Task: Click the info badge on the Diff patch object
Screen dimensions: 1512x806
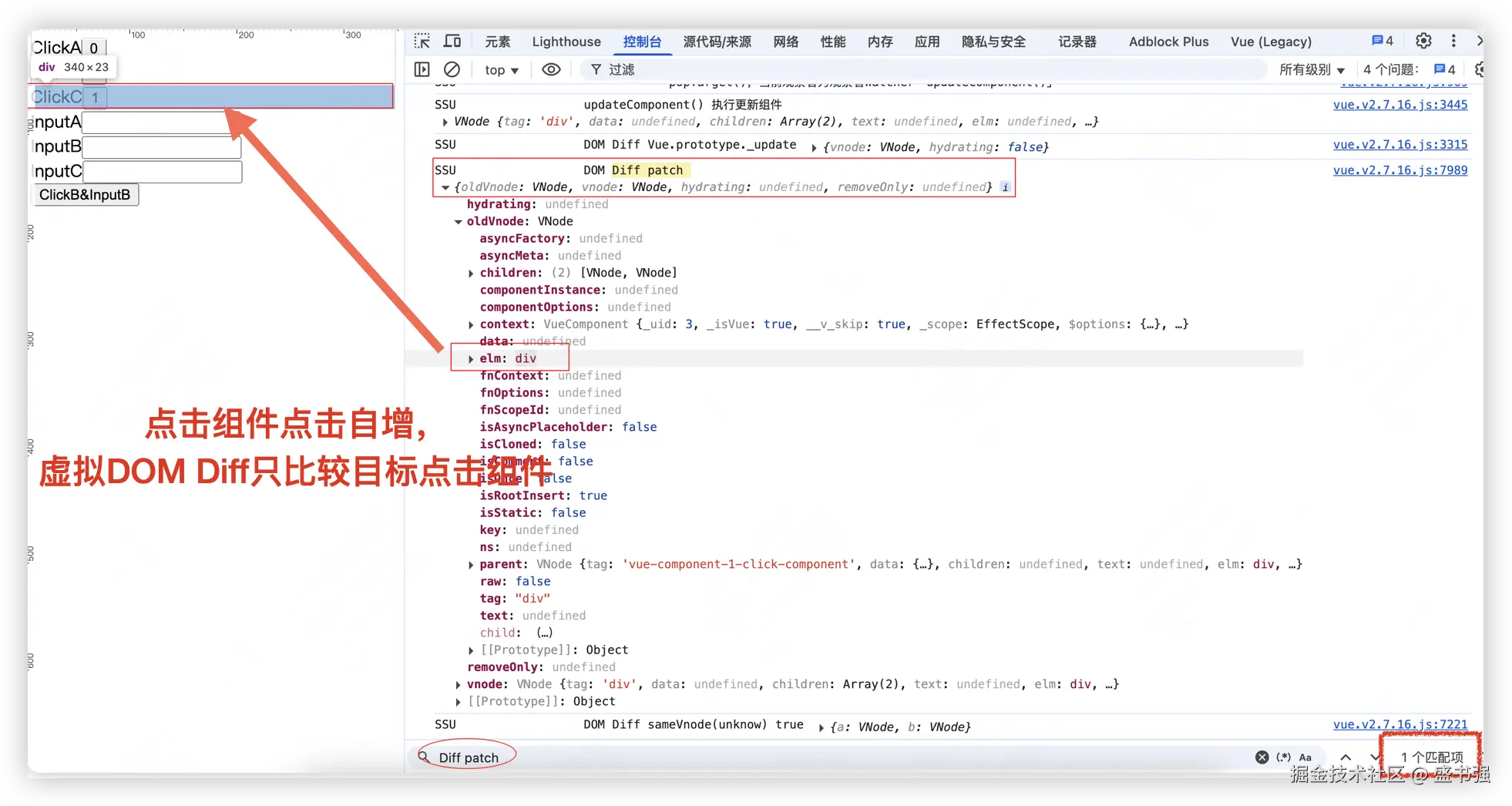Action: (1005, 187)
